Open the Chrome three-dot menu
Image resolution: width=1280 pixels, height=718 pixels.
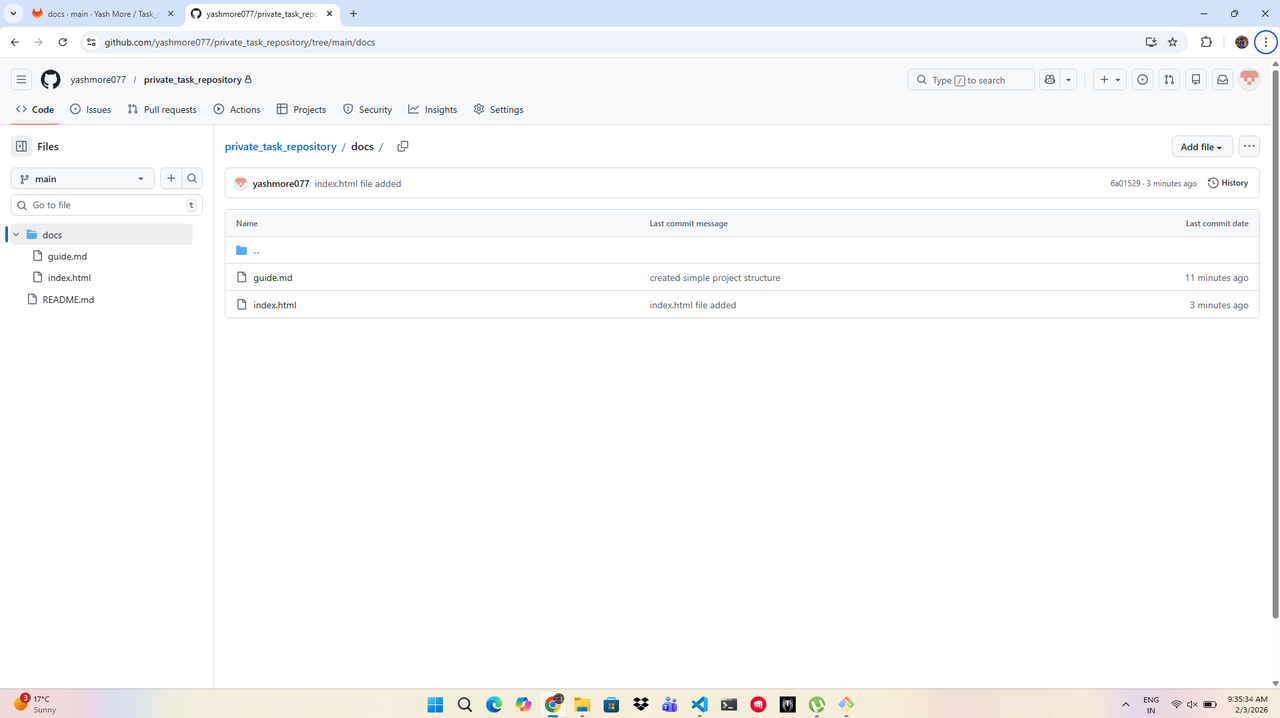(1266, 42)
